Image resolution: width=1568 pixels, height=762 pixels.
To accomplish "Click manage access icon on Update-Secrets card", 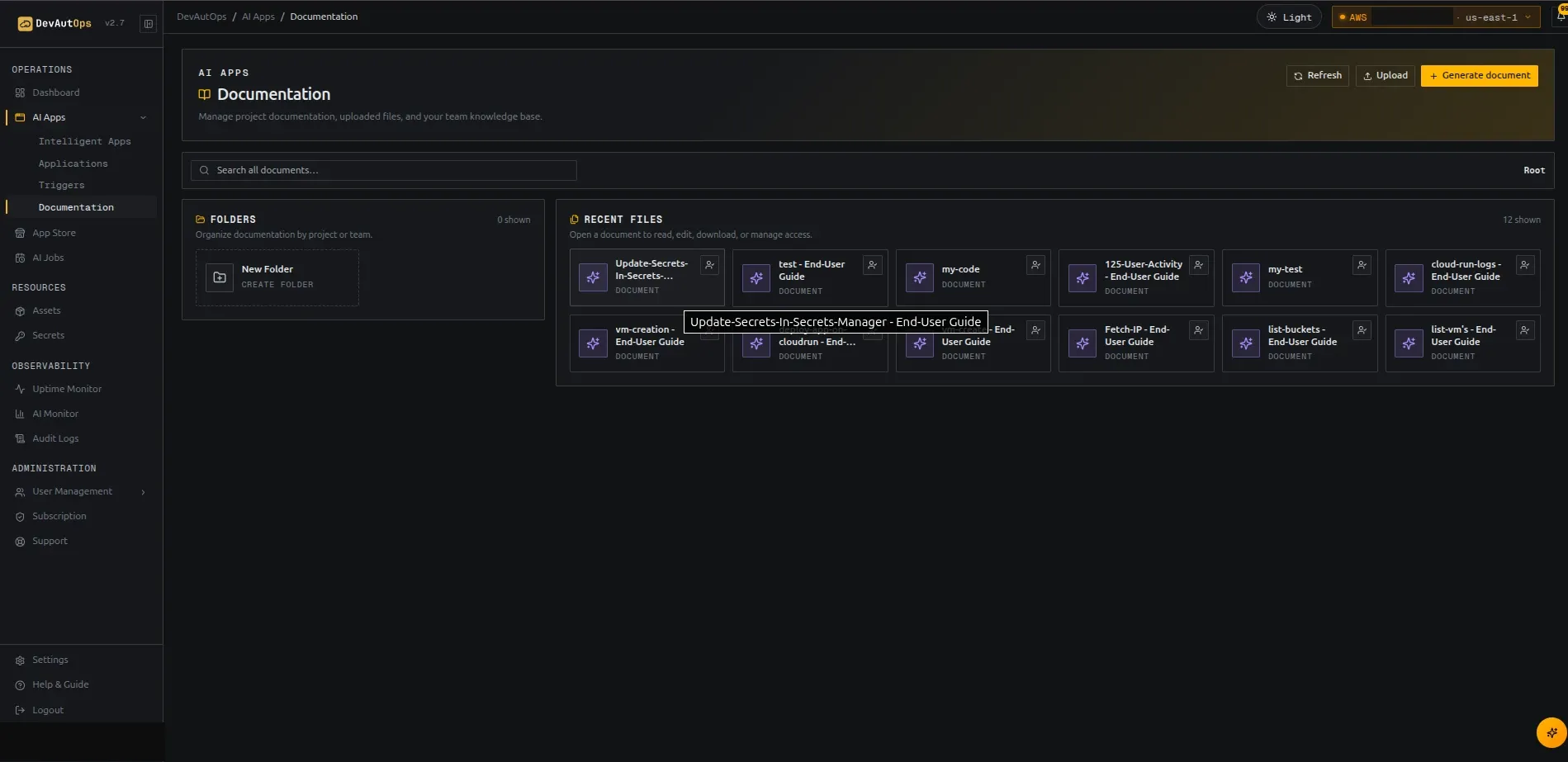I will 709,265.
